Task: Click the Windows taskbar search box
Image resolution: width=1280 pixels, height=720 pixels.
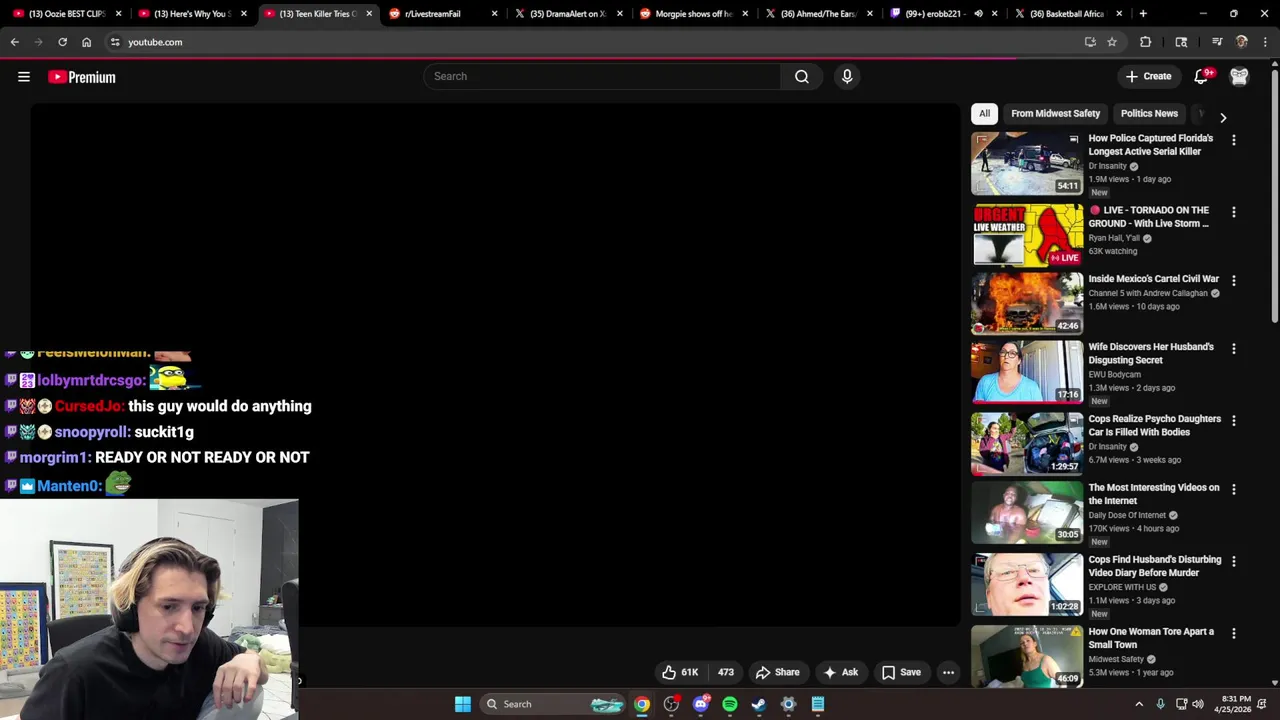Action: 553,704
